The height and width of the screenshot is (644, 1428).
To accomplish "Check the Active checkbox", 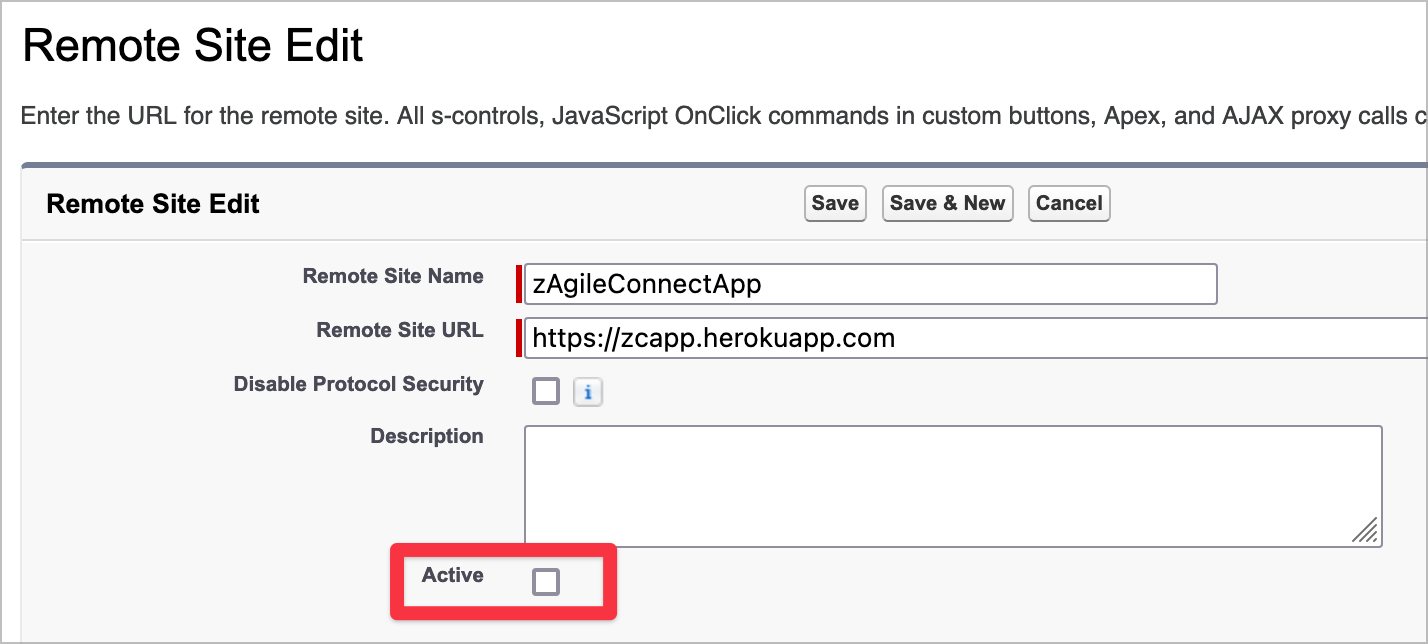I will point(546,581).
